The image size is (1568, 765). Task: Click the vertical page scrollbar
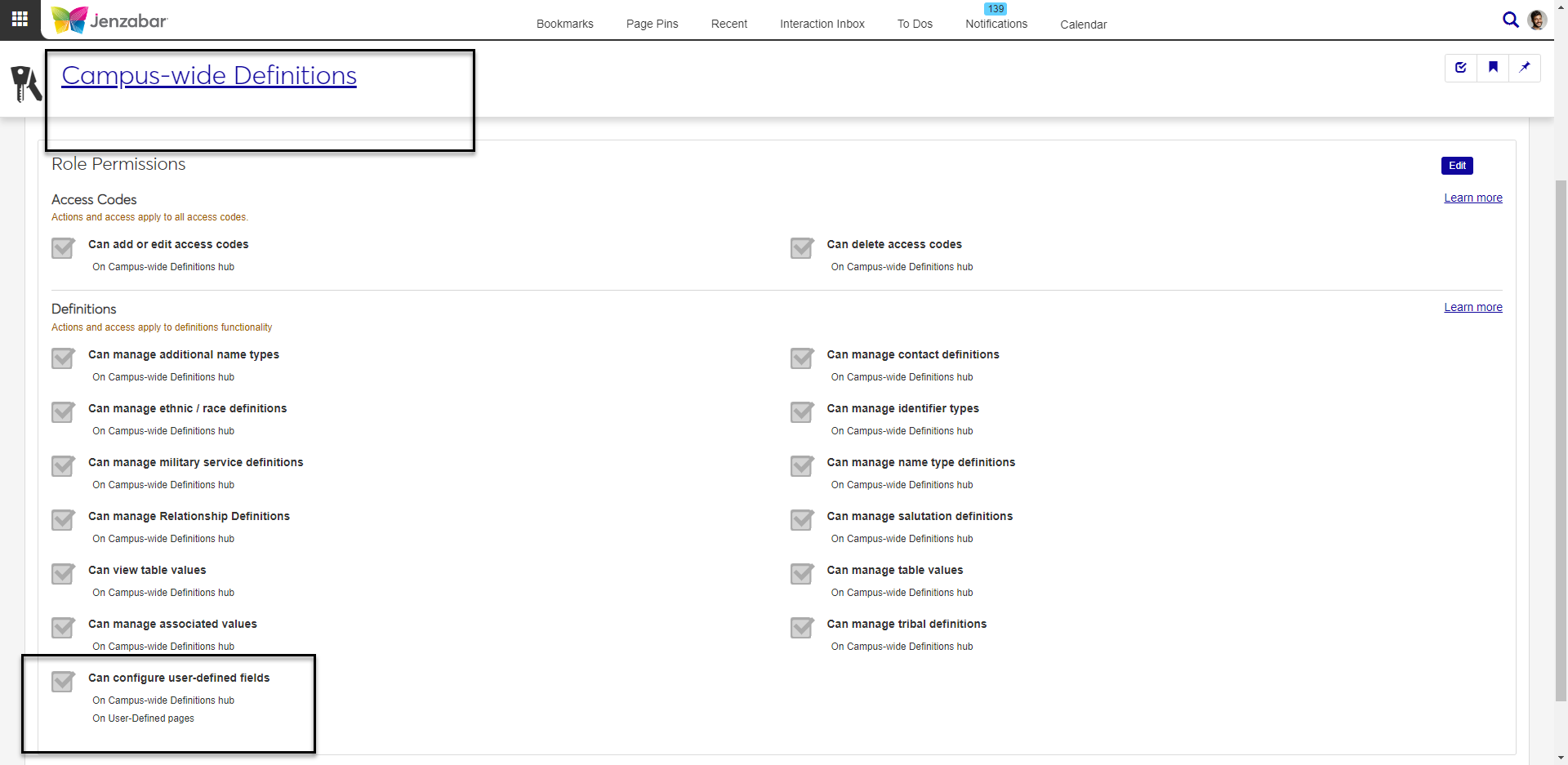1561,441
